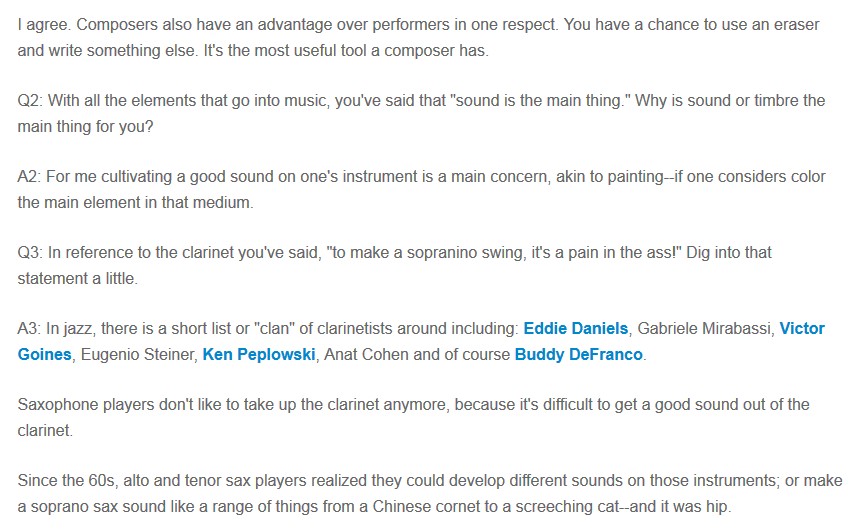Click the text Since the 60s
Screen dimensions: 865x530
pyautogui.click(x=67, y=480)
